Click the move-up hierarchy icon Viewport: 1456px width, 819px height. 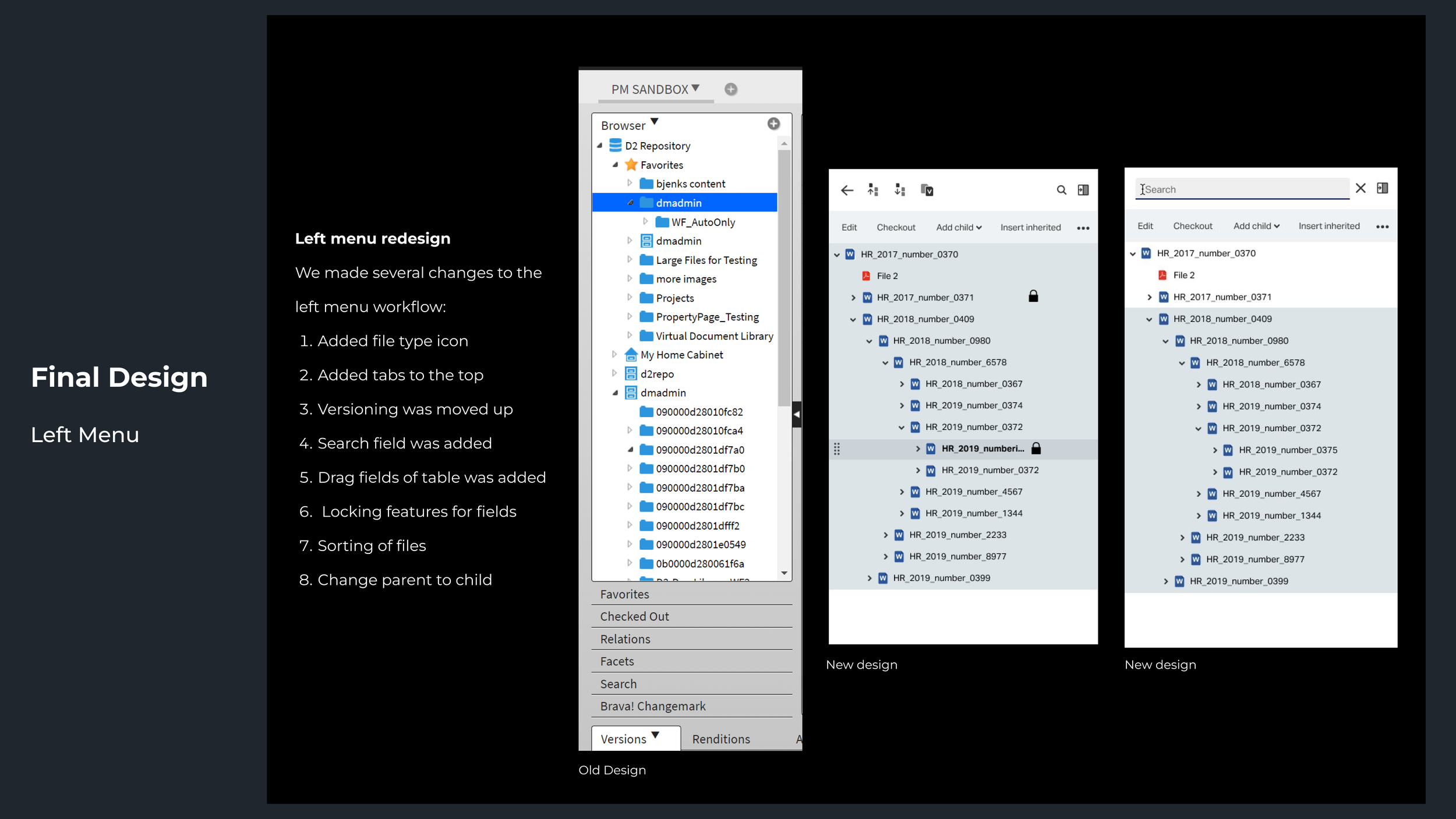(872, 190)
